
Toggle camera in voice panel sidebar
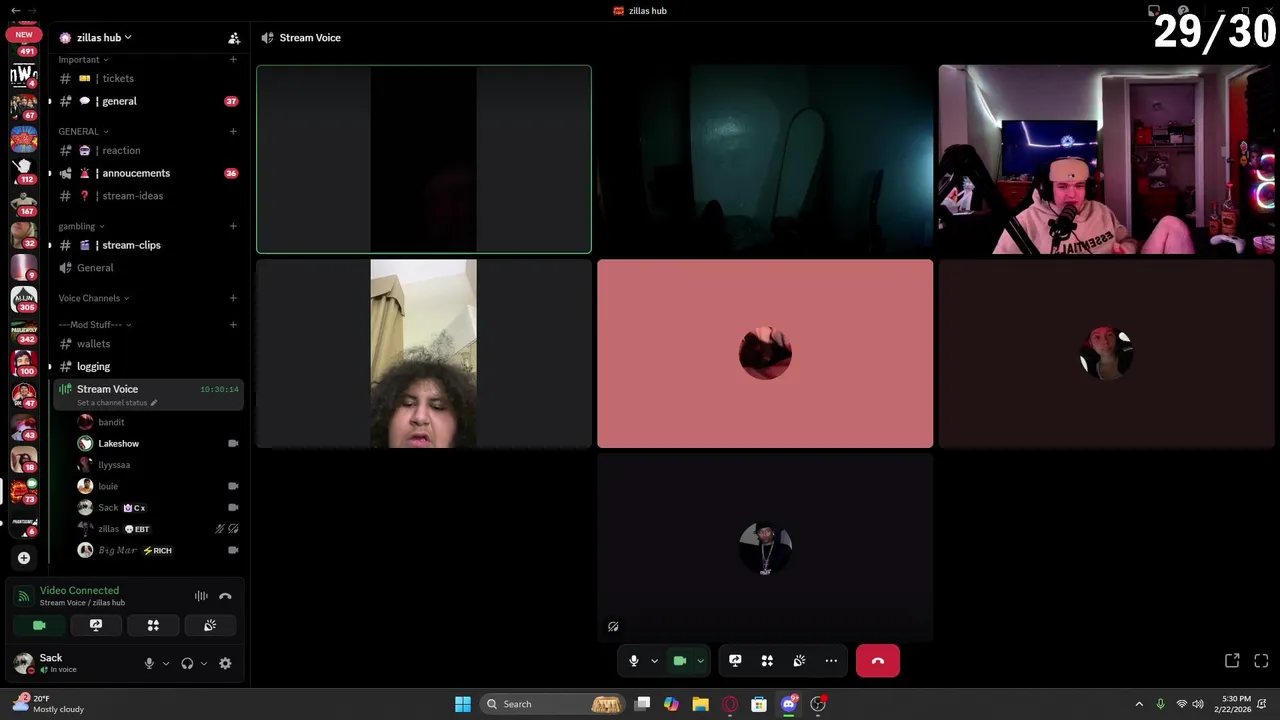(x=39, y=625)
